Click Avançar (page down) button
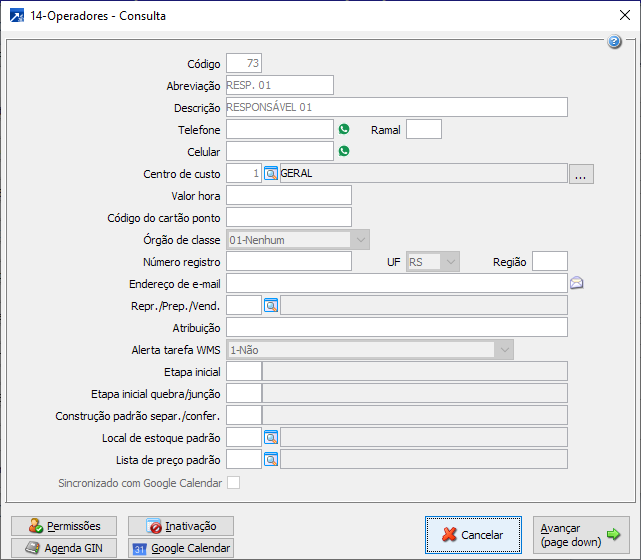 [x=581, y=535]
